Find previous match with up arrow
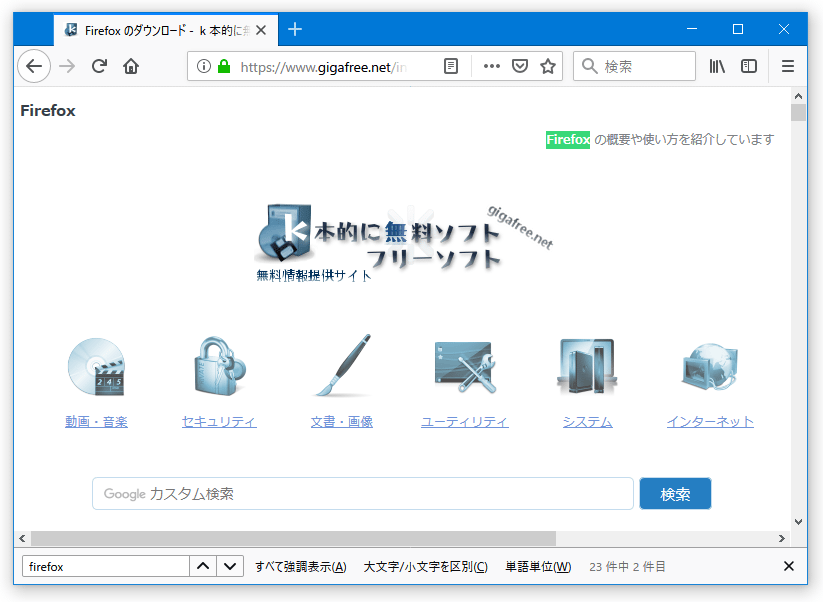Image resolution: width=823 pixels, height=602 pixels. tap(203, 566)
